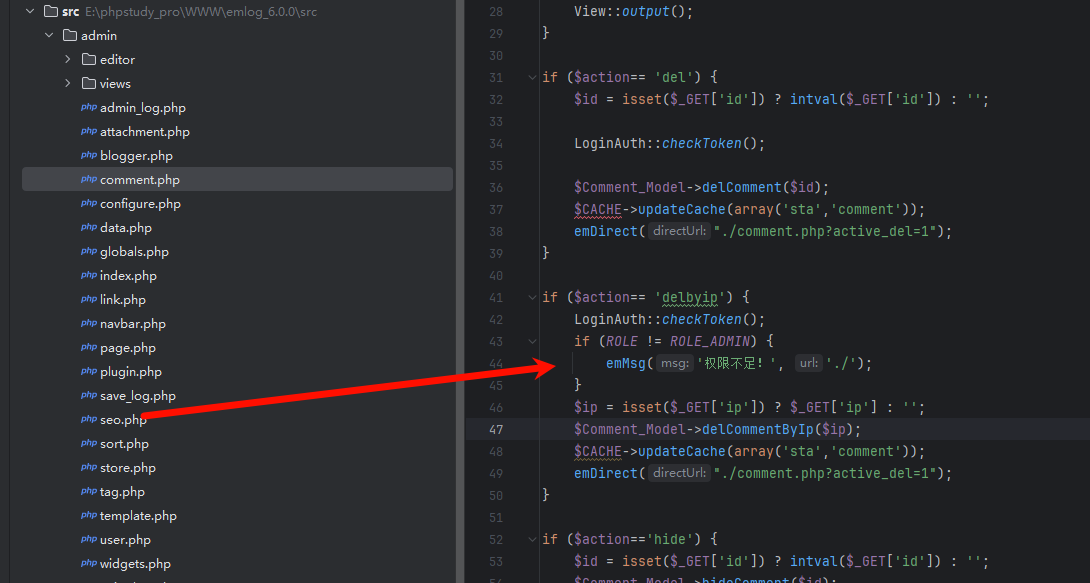The image size is (1090, 583).
Task: Click the editor folder icon
Action: point(89,60)
